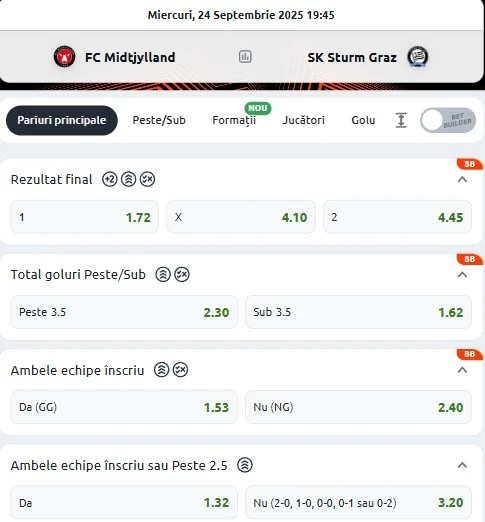Toggle the Bet Builder switch
Viewport: 485px width, 522px height.
pos(448,120)
